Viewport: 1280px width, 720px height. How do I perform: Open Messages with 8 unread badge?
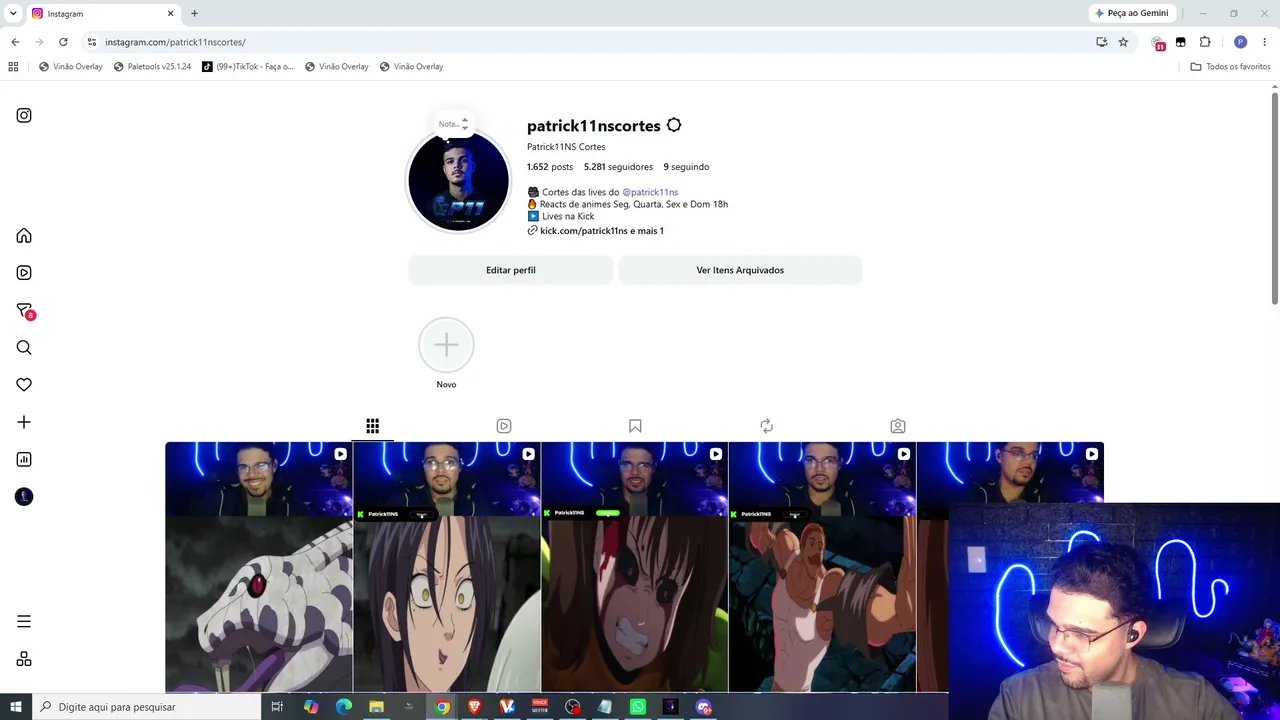24,311
